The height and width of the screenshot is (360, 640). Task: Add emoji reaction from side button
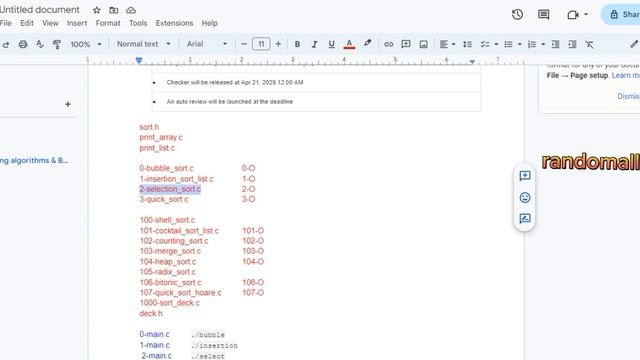point(525,198)
